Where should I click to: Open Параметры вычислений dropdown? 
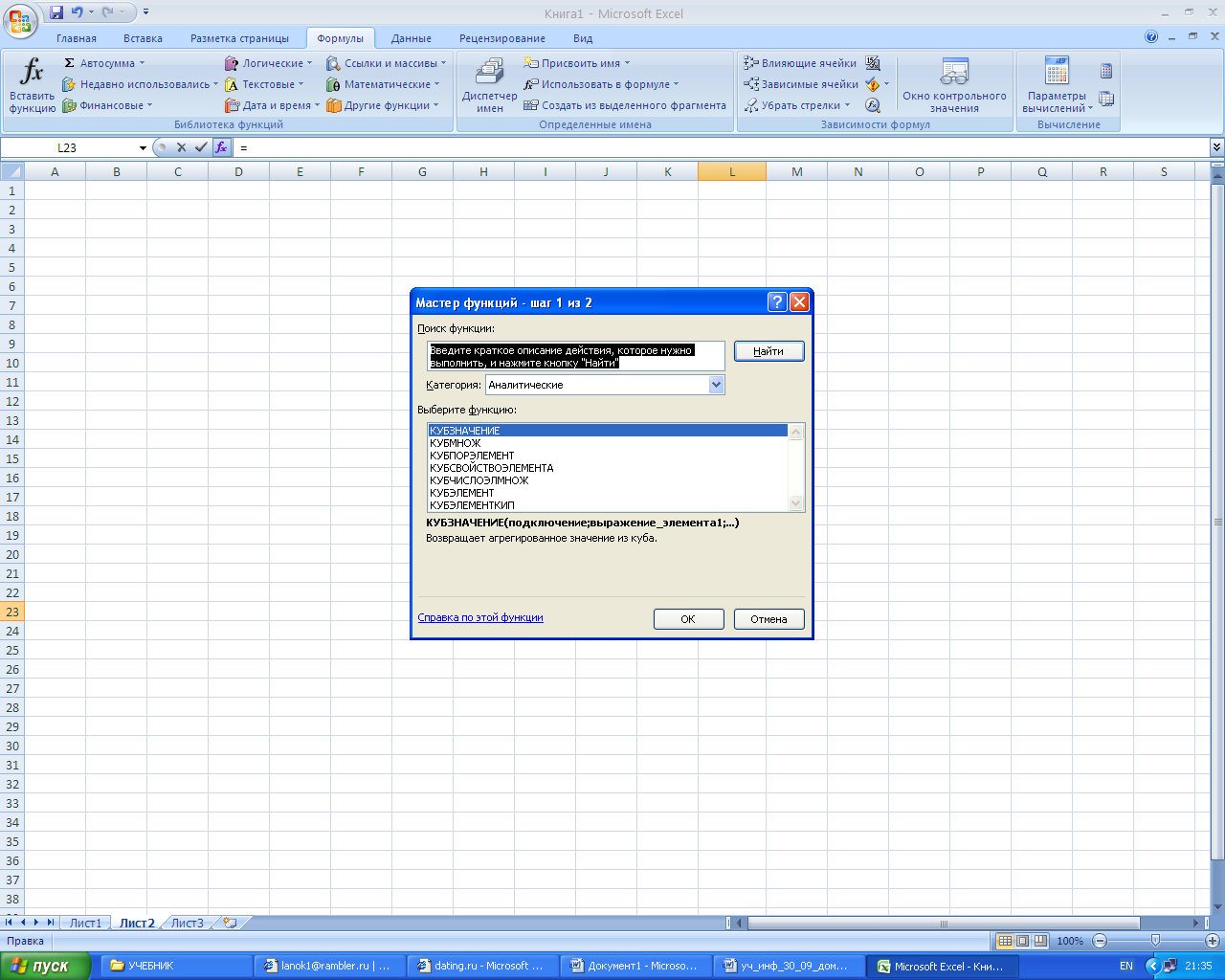(1057, 84)
